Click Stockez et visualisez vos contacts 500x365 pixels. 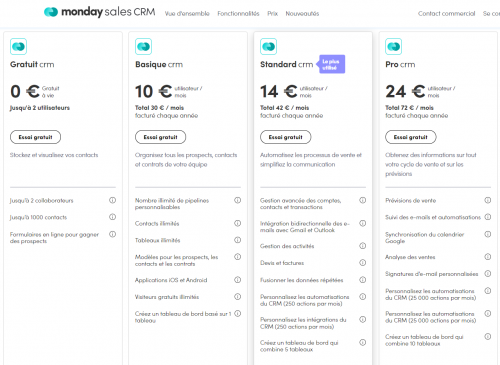point(54,155)
